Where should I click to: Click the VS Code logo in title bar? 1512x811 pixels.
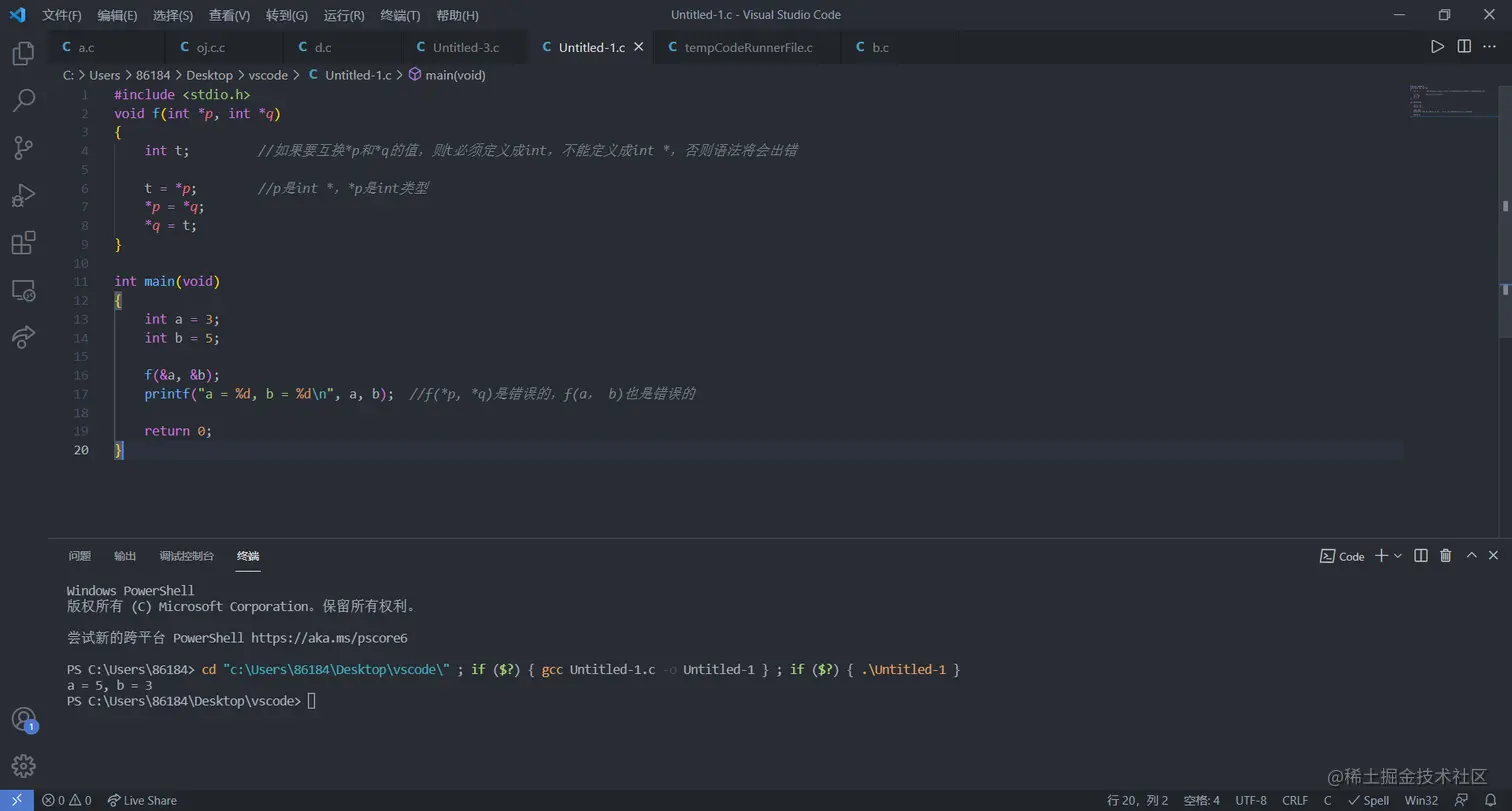(x=17, y=15)
